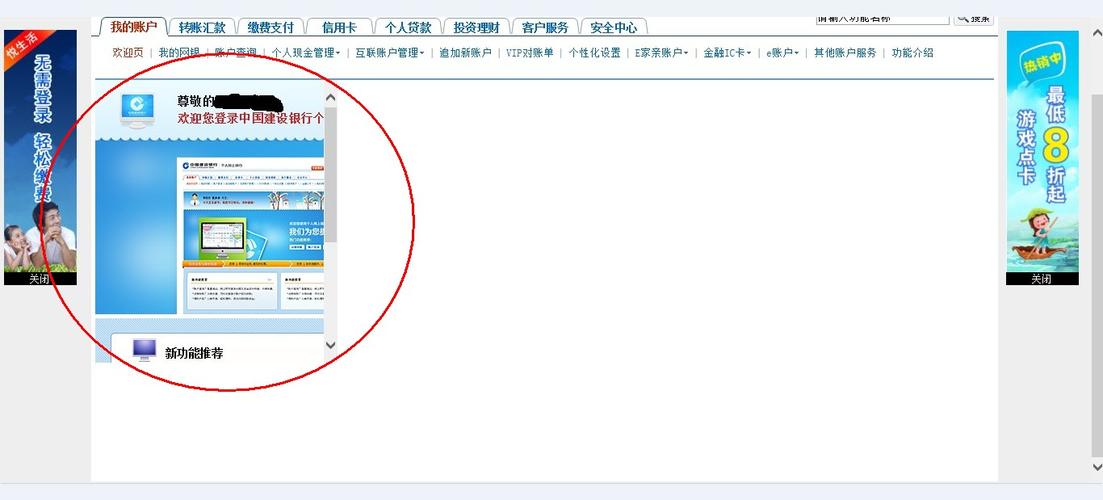Image resolution: width=1103 pixels, height=500 pixels.
Task: Open the 账户查询 link
Action: 236,53
